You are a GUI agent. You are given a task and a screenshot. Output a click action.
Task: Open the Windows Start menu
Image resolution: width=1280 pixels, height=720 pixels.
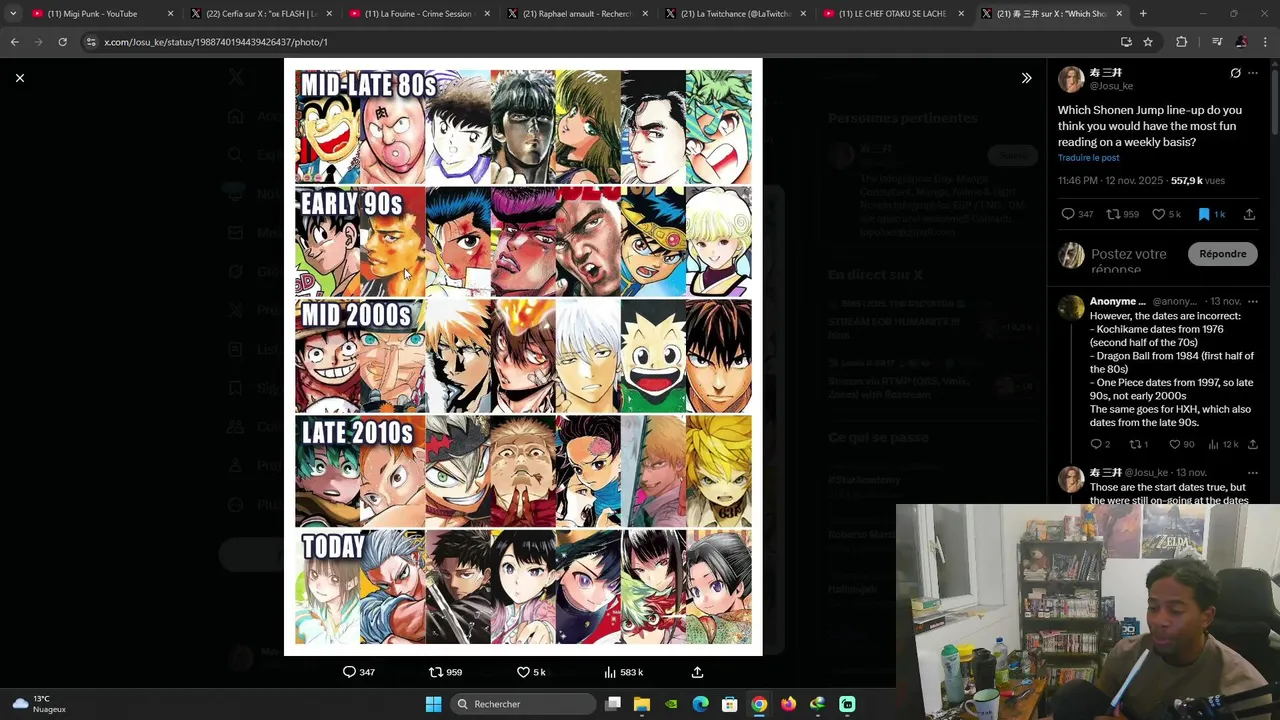tap(433, 704)
